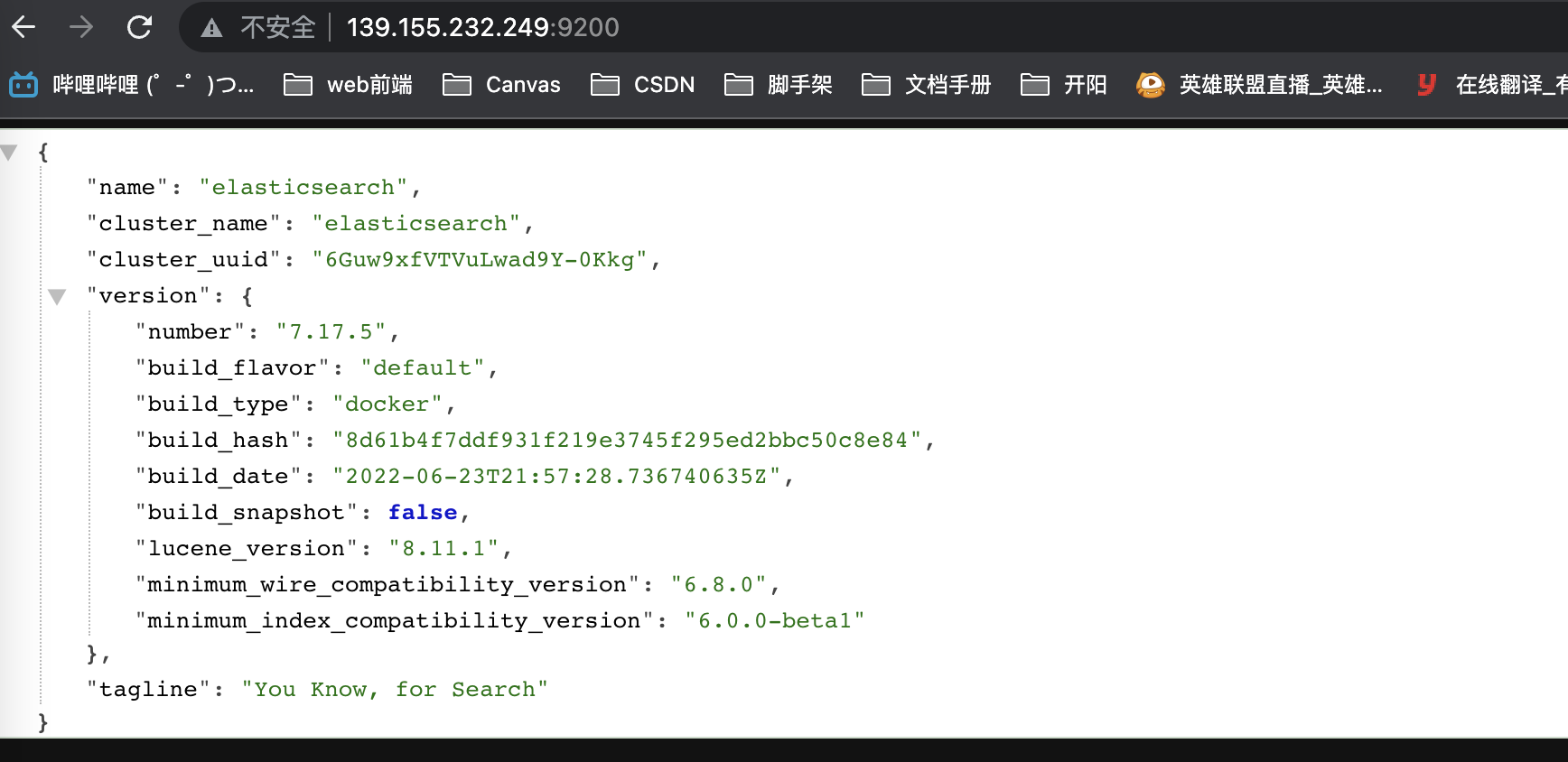This screenshot has width=1568, height=762.
Task: Click the minimum_wire_compatibility_version value "6.8.0"
Action: (x=719, y=585)
